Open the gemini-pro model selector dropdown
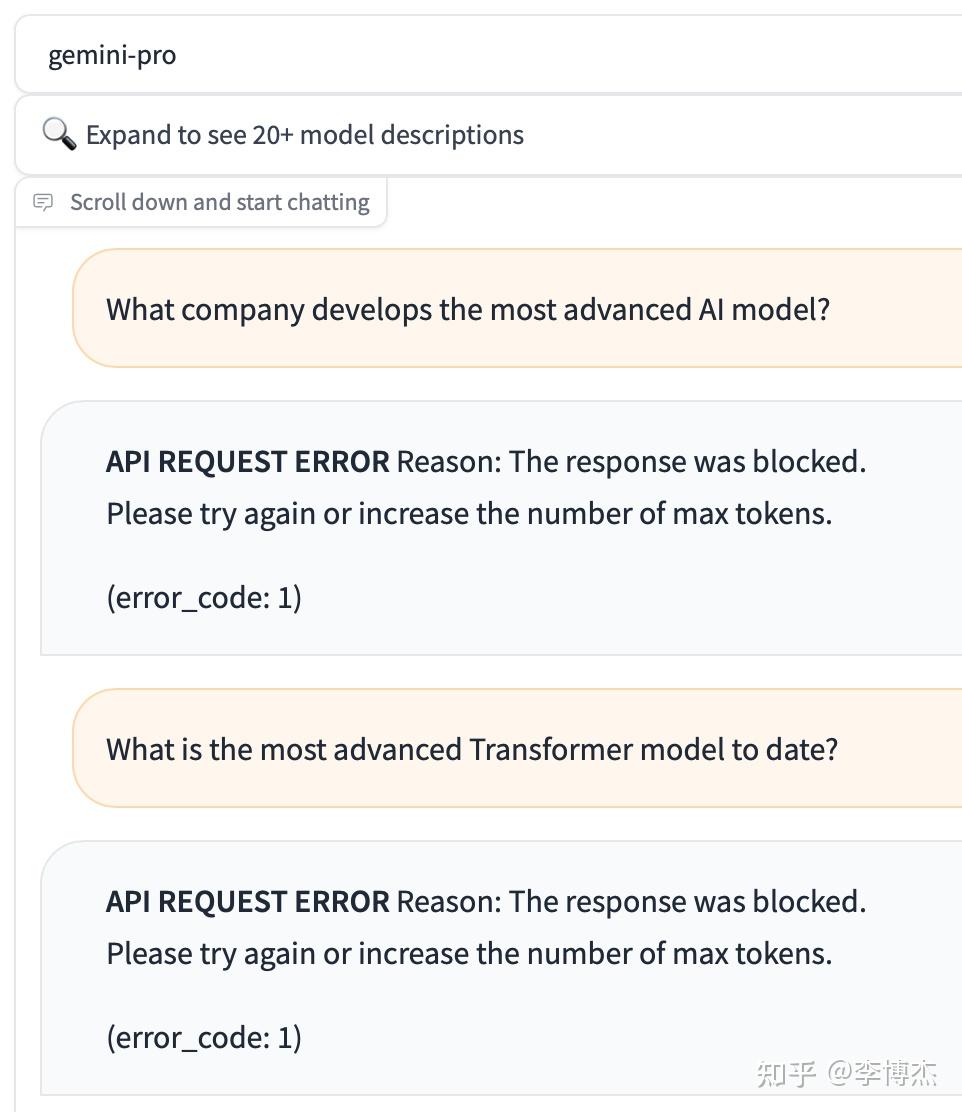 coord(490,55)
